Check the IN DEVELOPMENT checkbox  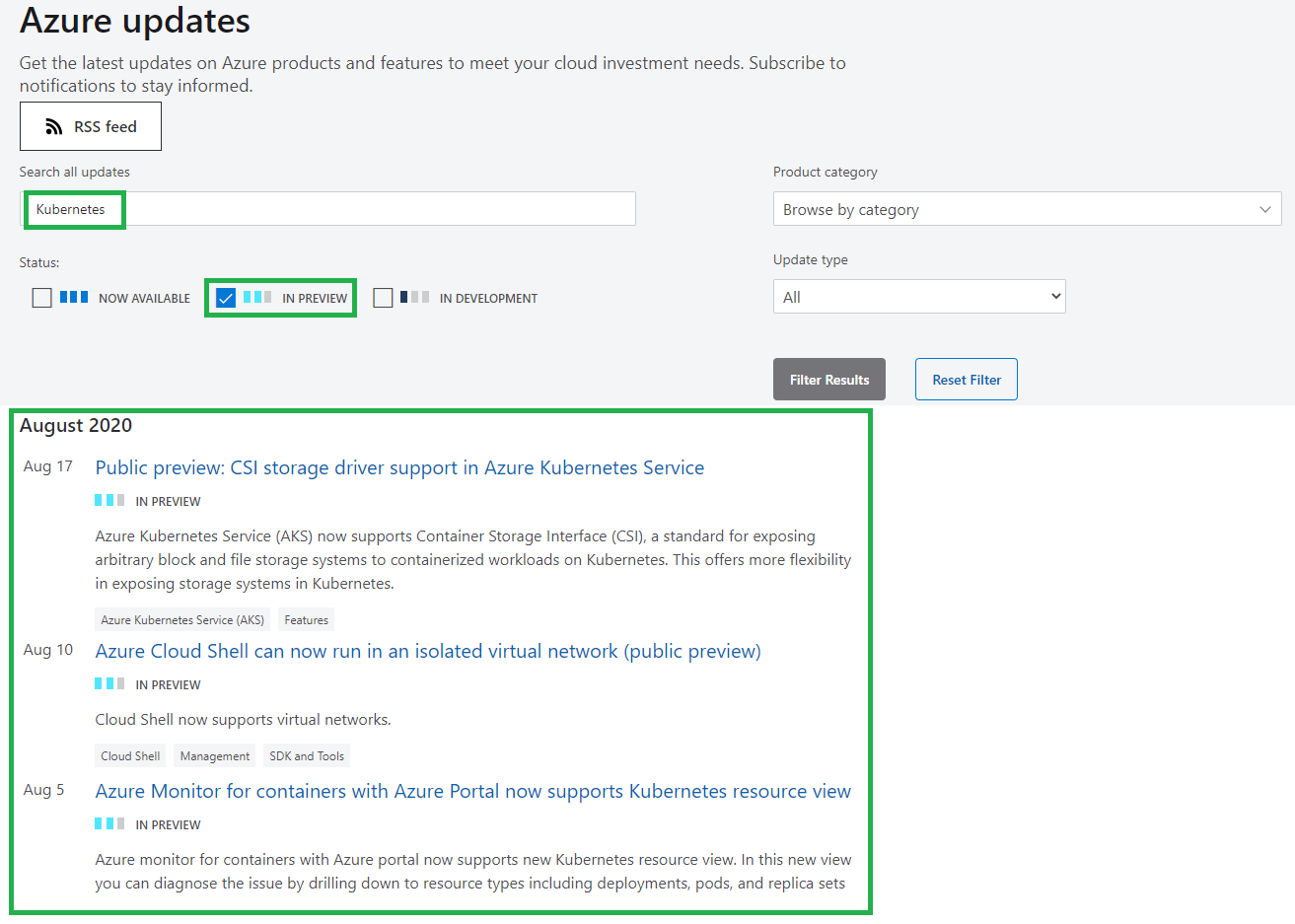(383, 297)
